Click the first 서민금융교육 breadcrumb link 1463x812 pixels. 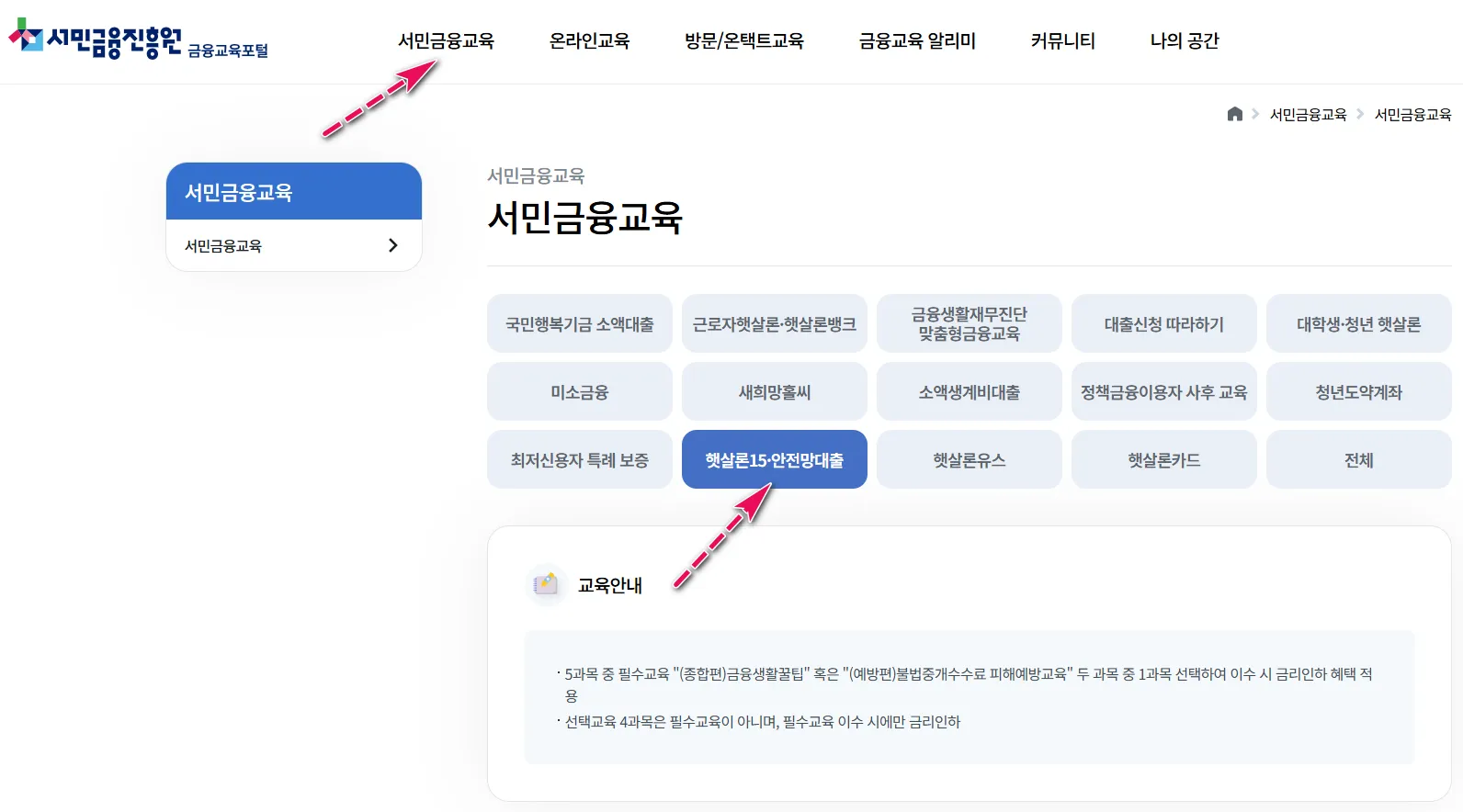1308,114
